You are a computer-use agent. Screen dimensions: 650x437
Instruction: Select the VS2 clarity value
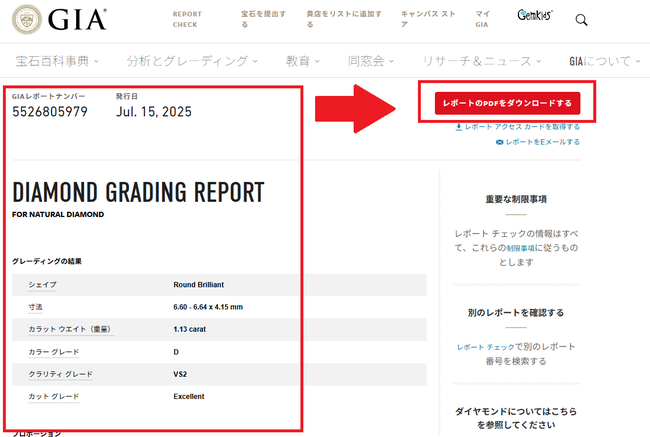[180, 374]
